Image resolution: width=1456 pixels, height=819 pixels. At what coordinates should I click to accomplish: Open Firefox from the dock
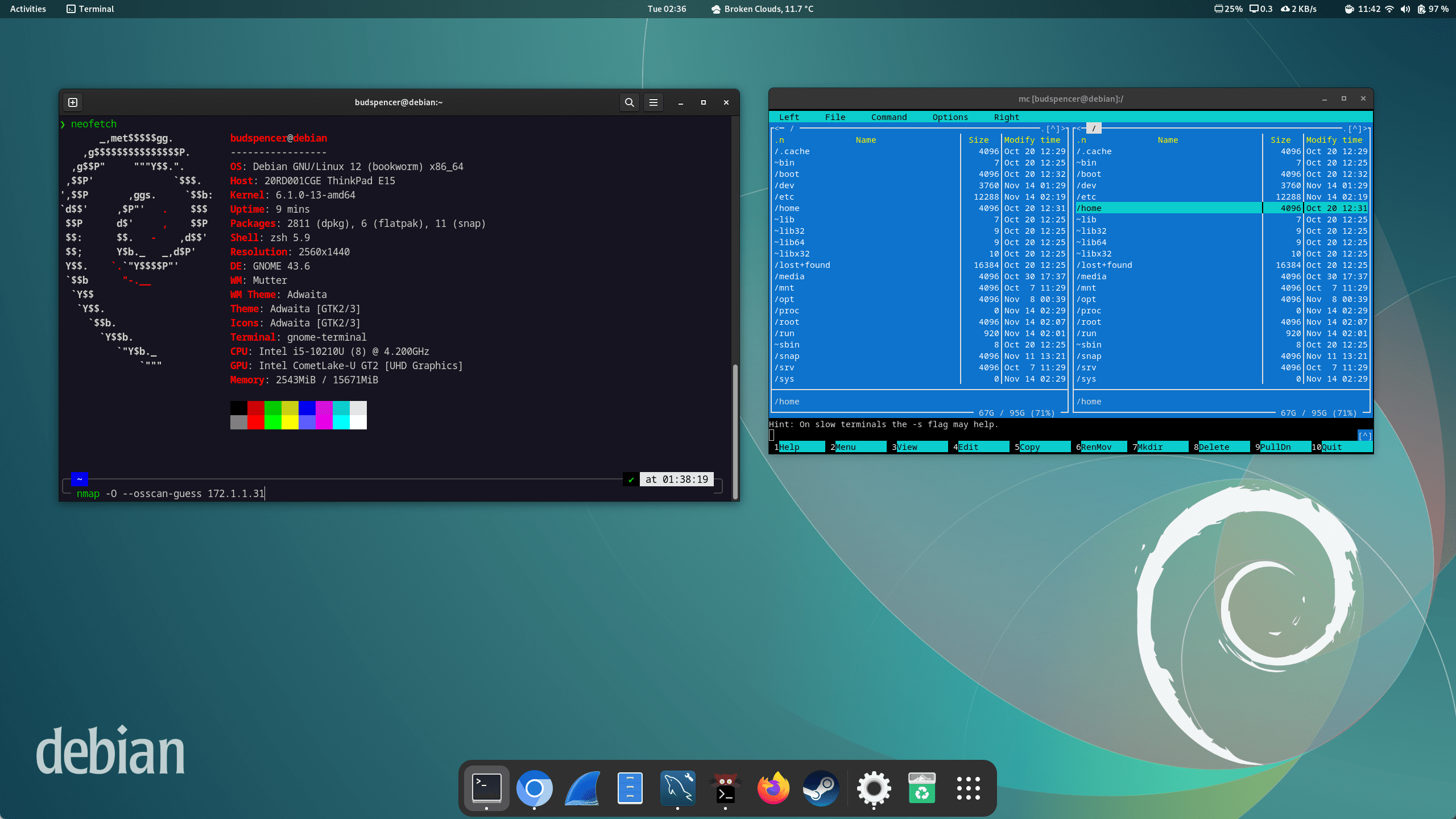tap(773, 788)
